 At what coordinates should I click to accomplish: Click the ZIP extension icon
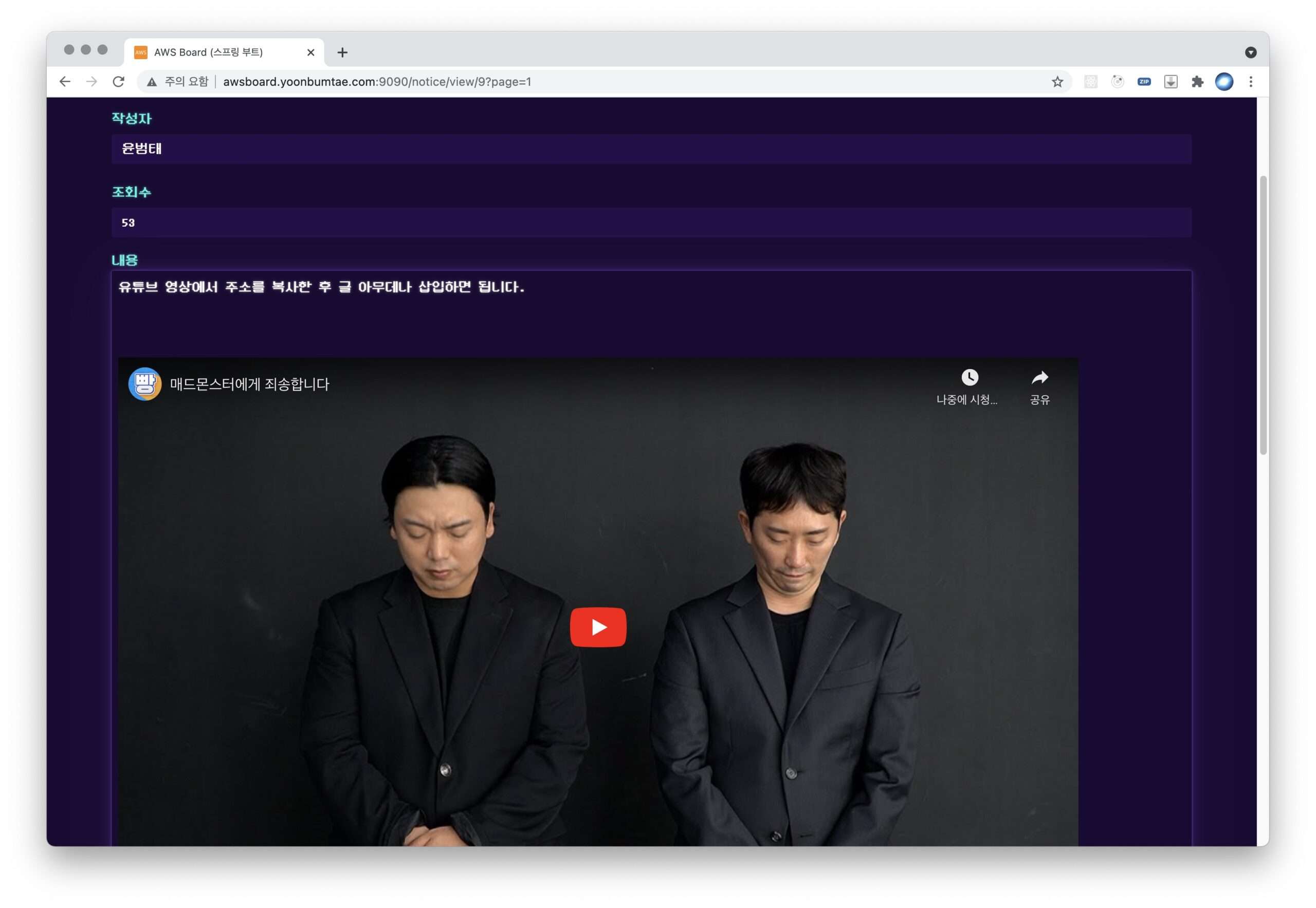1143,82
